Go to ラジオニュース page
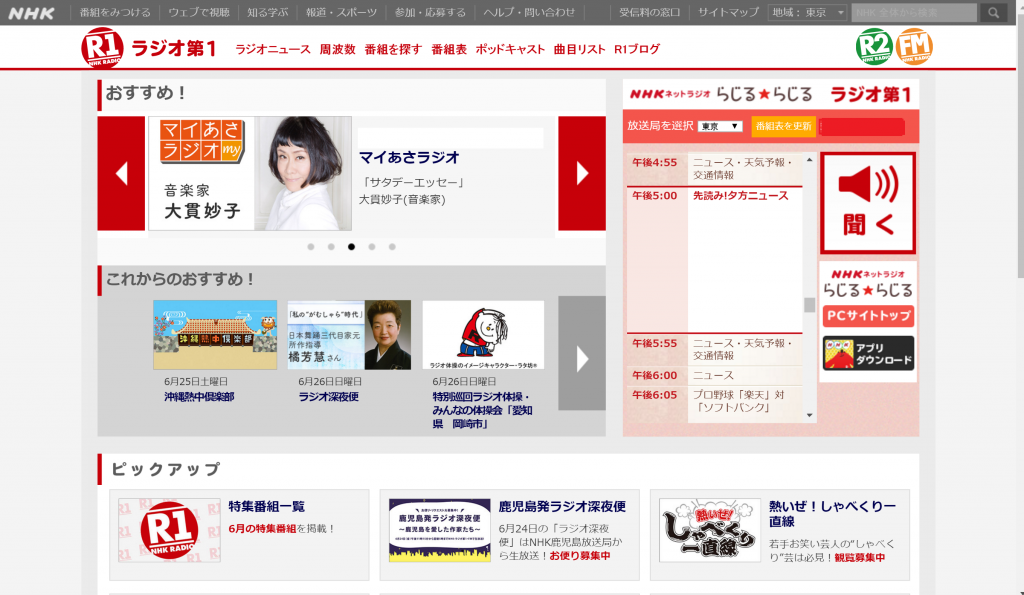Screen dimensions: 1024x595 (273, 49)
